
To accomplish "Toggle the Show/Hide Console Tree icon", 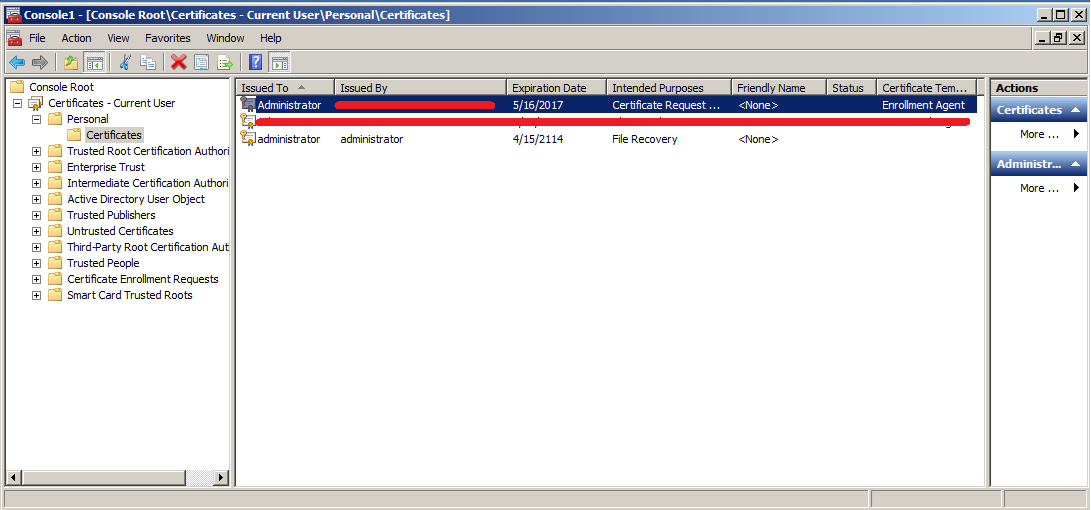I will [x=94, y=62].
